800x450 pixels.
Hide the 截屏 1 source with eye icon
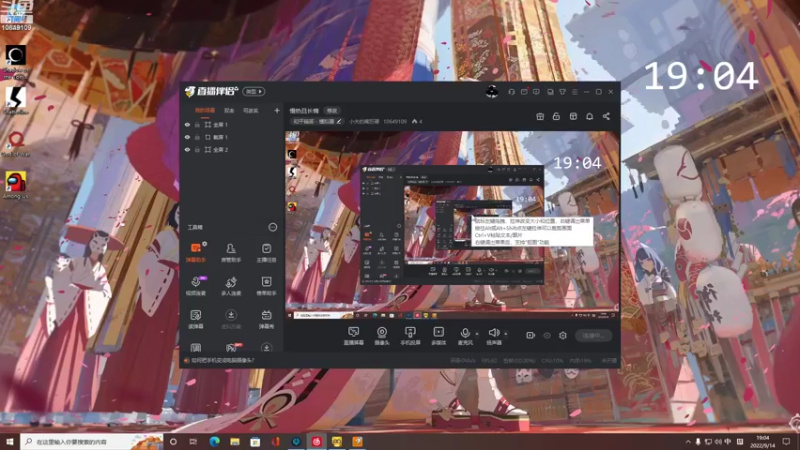click(187, 137)
